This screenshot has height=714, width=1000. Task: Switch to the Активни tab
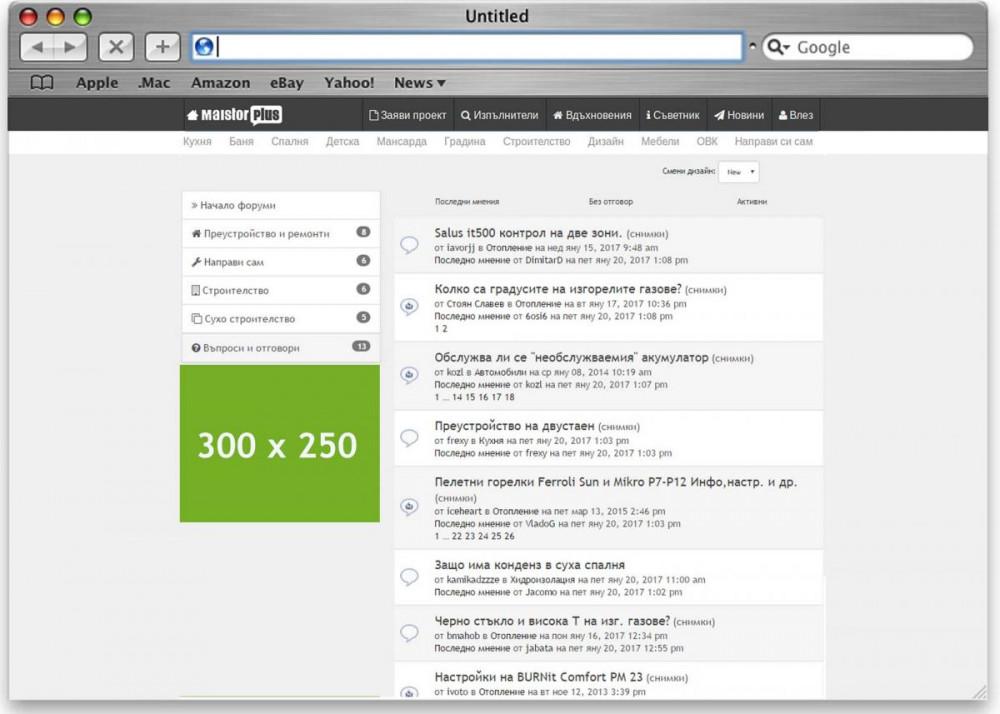[752, 202]
